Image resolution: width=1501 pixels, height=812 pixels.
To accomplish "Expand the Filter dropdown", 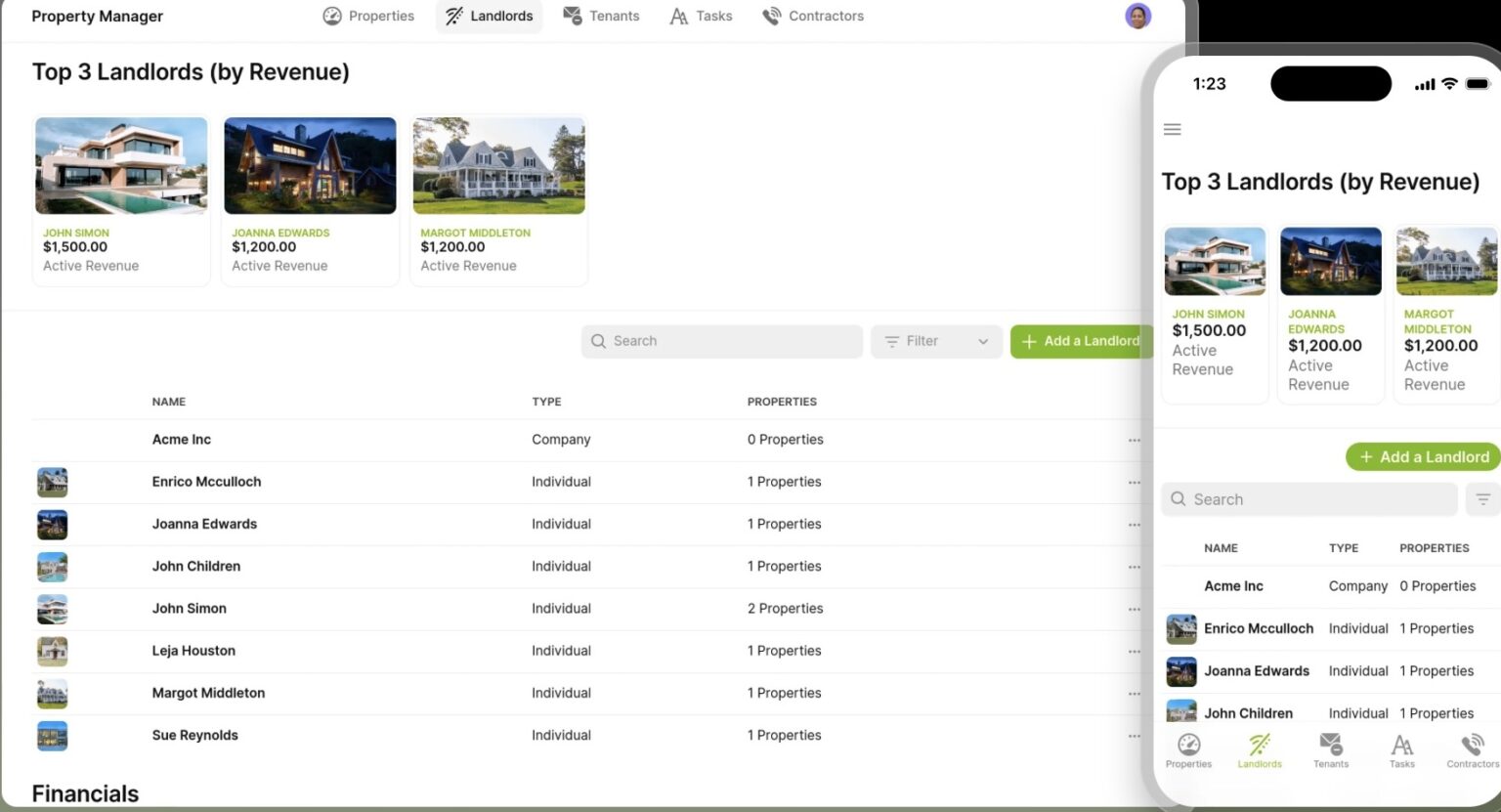I will (x=936, y=341).
